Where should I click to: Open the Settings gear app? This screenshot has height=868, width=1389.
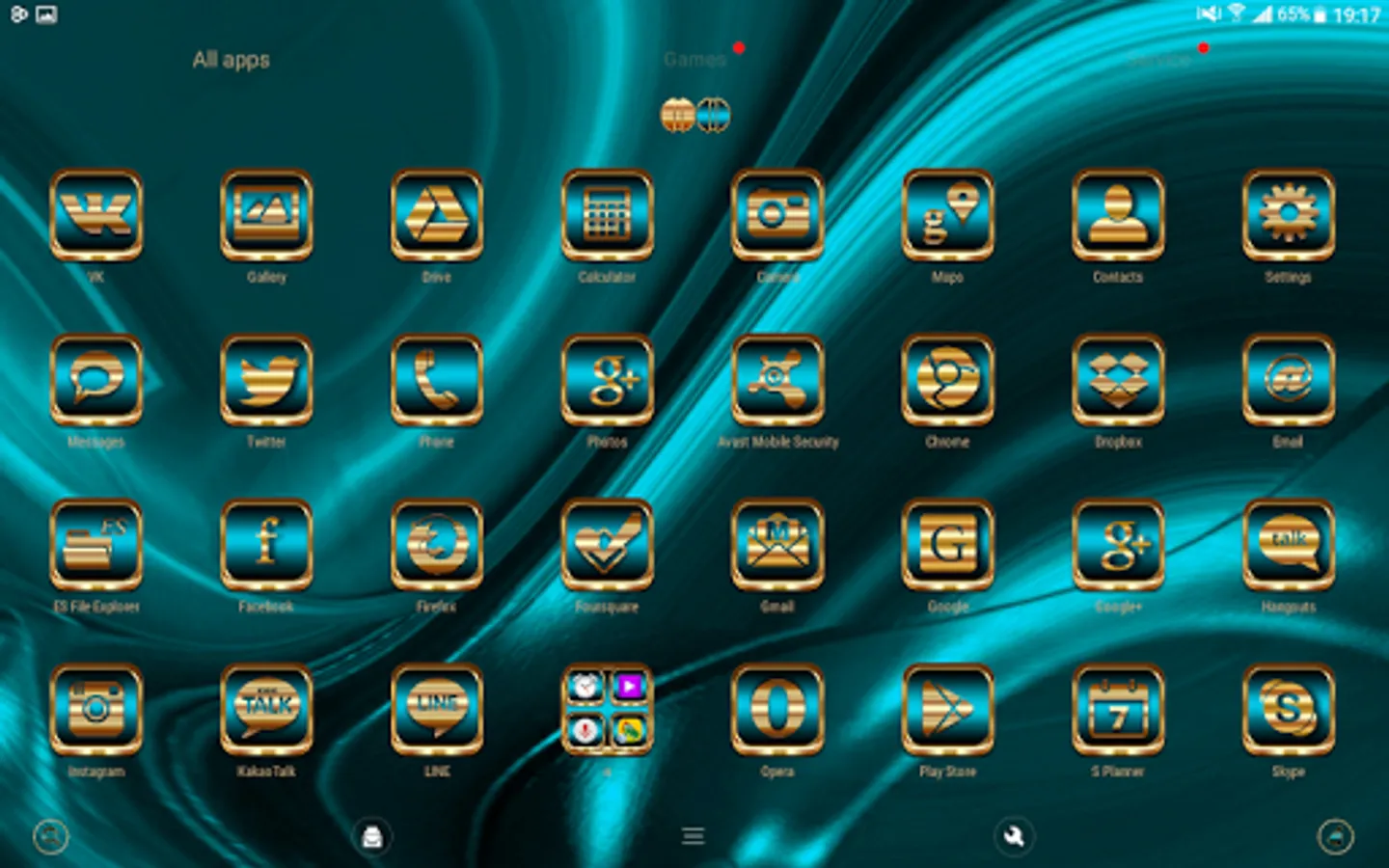click(x=1289, y=215)
